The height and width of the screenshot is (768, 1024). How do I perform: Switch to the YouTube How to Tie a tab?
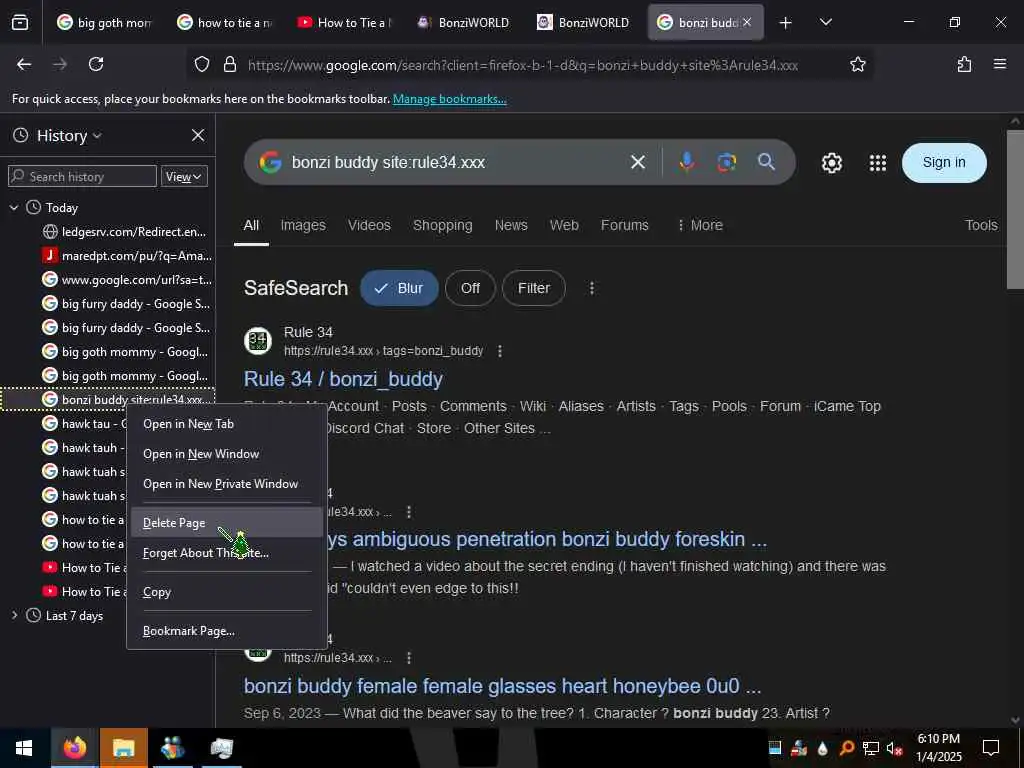345,23
